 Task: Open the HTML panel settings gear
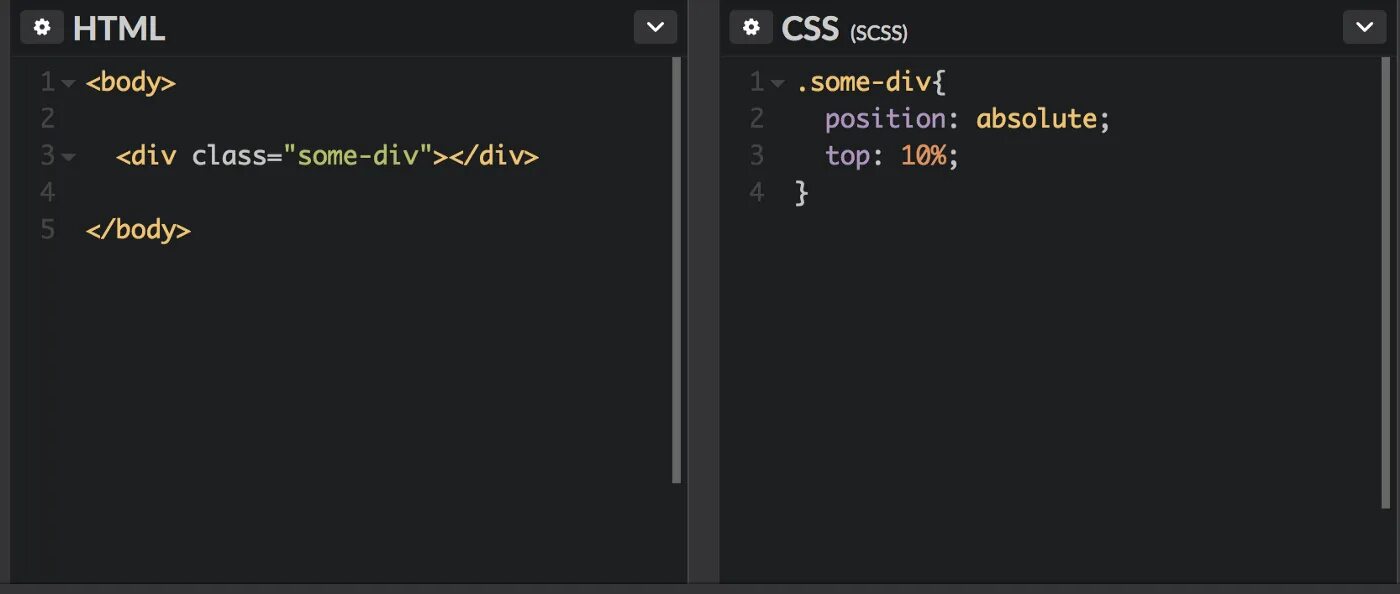(x=42, y=28)
